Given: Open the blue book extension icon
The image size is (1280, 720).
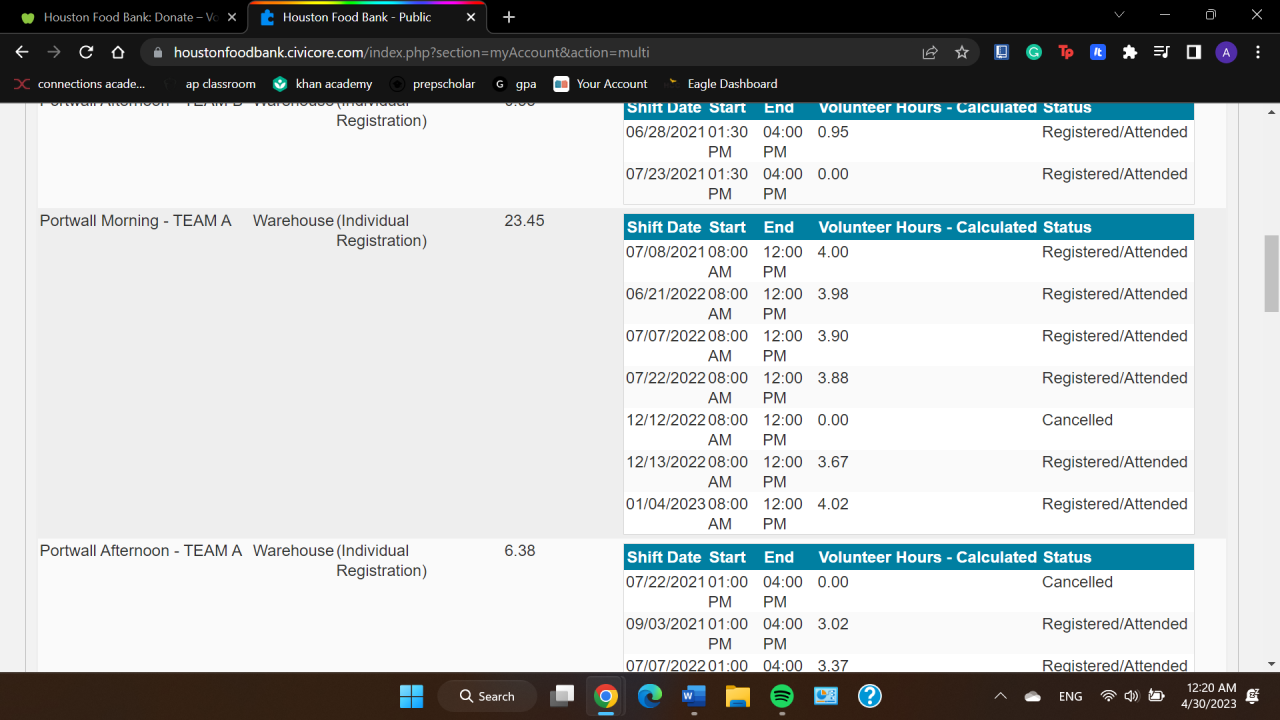Looking at the screenshot, I should 1002,52.
